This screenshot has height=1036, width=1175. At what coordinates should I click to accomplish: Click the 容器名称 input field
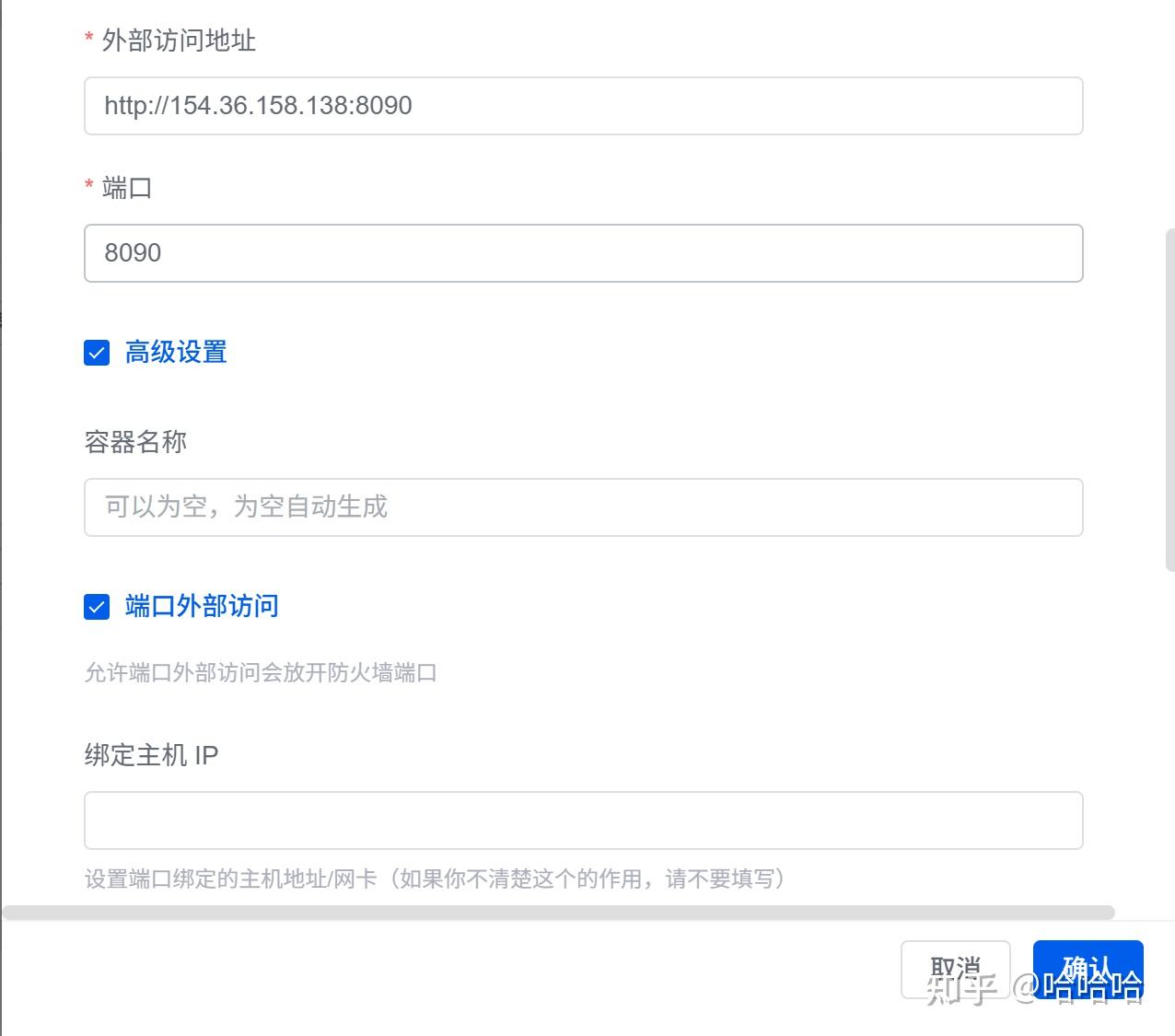tap(583, 507)
